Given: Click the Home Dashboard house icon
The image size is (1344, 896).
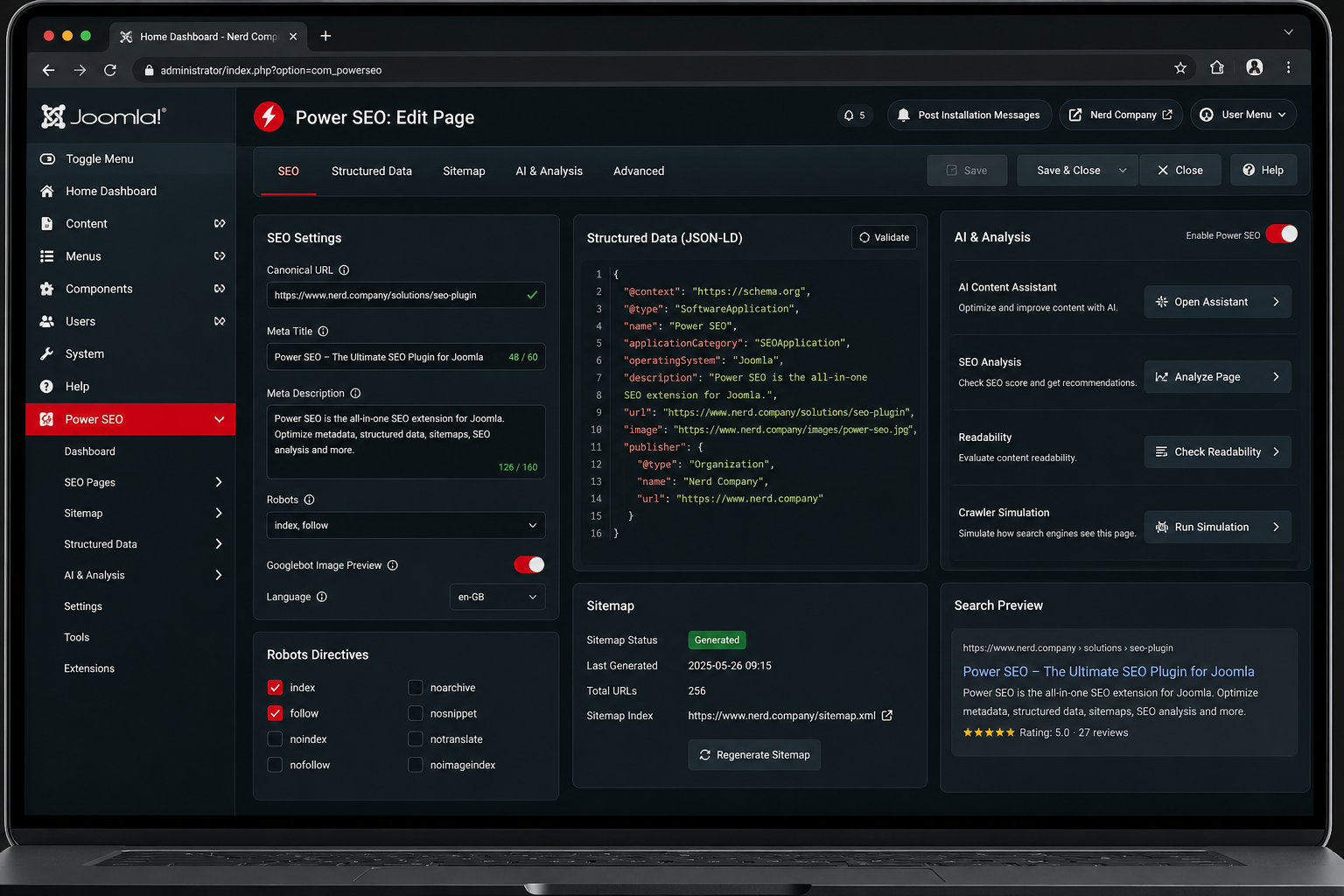Looking at the screenshot, I should [47, 192].
